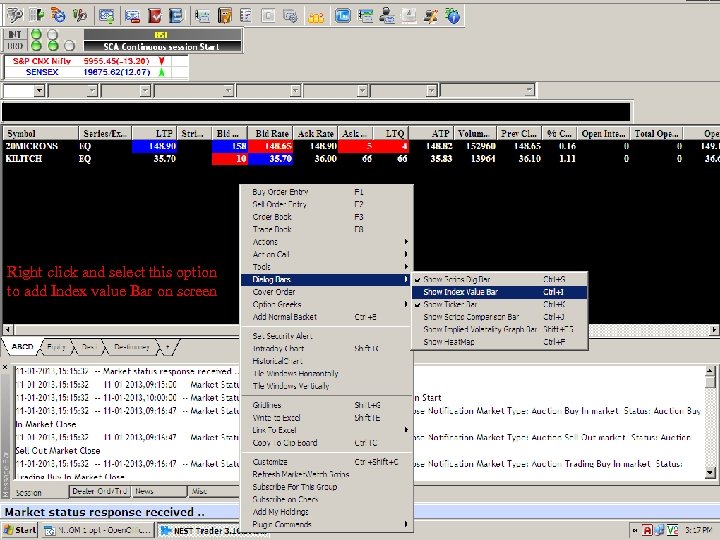
Task: Click the Windows Start button
Action: tap(20, 530)
